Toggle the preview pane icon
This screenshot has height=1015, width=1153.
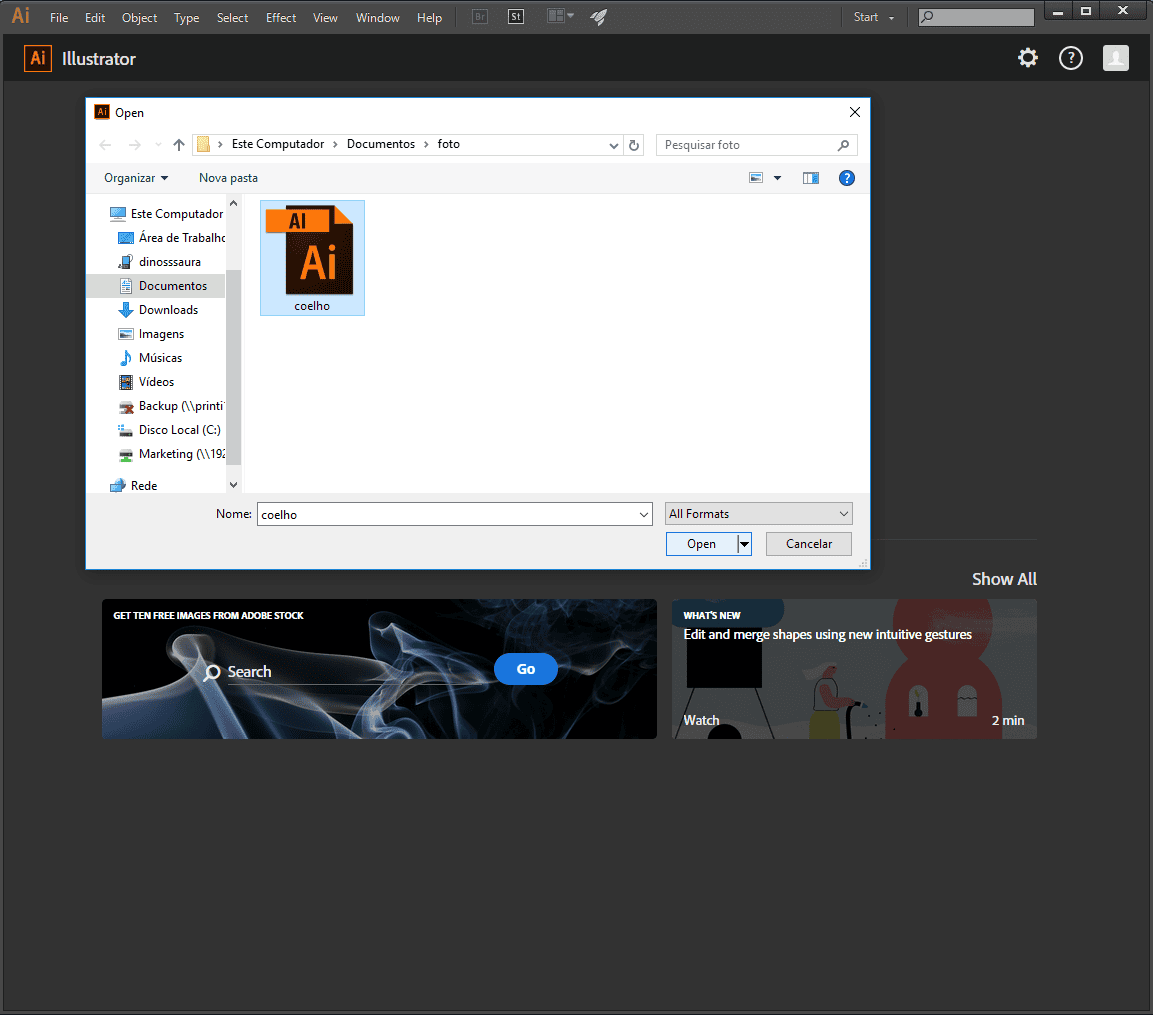click(810, 178)
